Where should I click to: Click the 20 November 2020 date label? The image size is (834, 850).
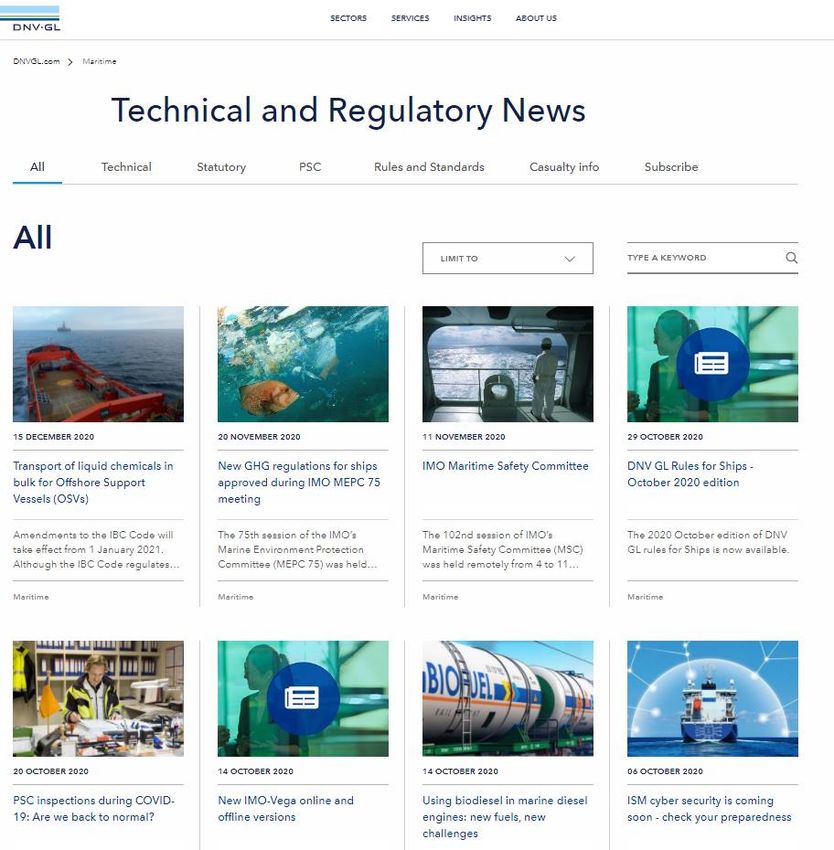259,437
